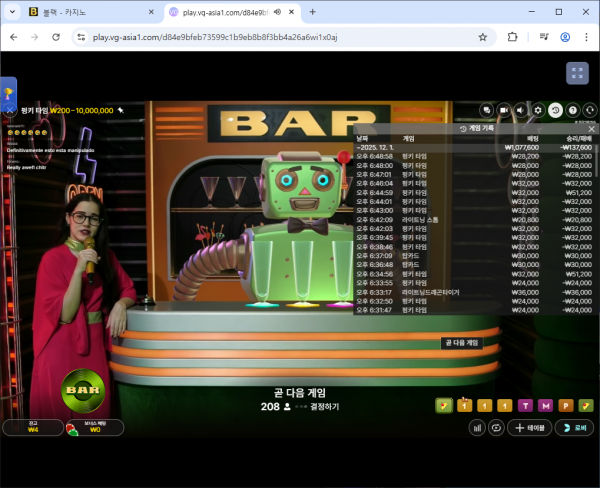600x488 pixels.
Task: Select the orange P result chip
Action: [x=566, y=405]
